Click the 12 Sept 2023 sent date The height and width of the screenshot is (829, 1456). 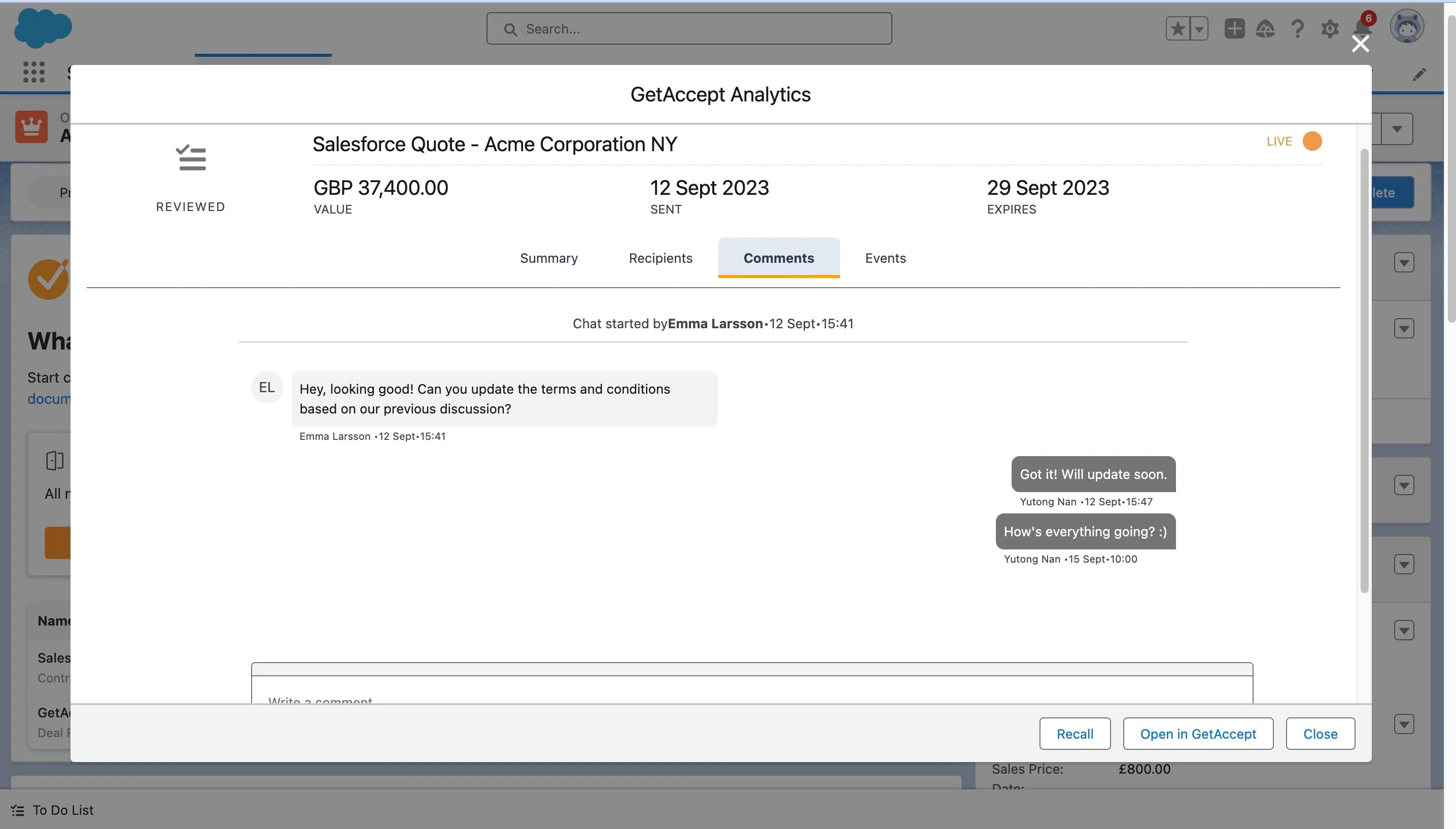pos(709,188)
